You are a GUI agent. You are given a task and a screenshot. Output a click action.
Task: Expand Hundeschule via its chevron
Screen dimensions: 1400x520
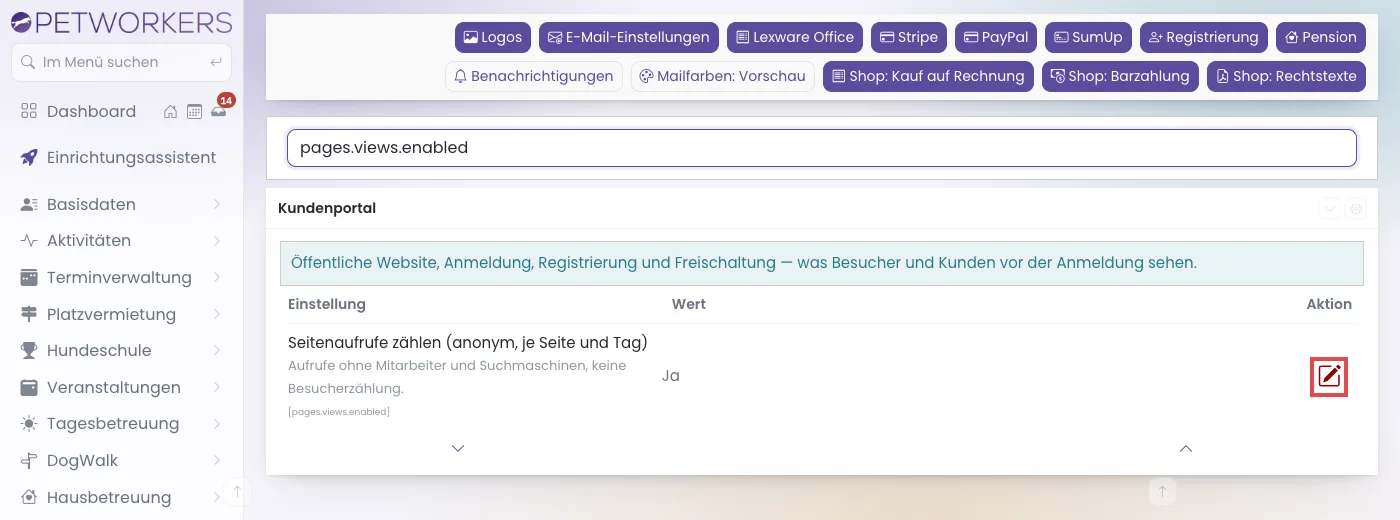(217, 351)
